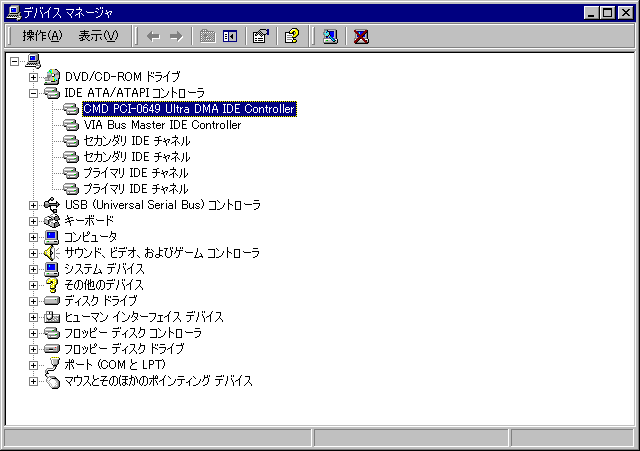The width and height of the screenshot is (640, 451).
Task: Click the root computer icon in tree
Action: (x=33, y=61)
